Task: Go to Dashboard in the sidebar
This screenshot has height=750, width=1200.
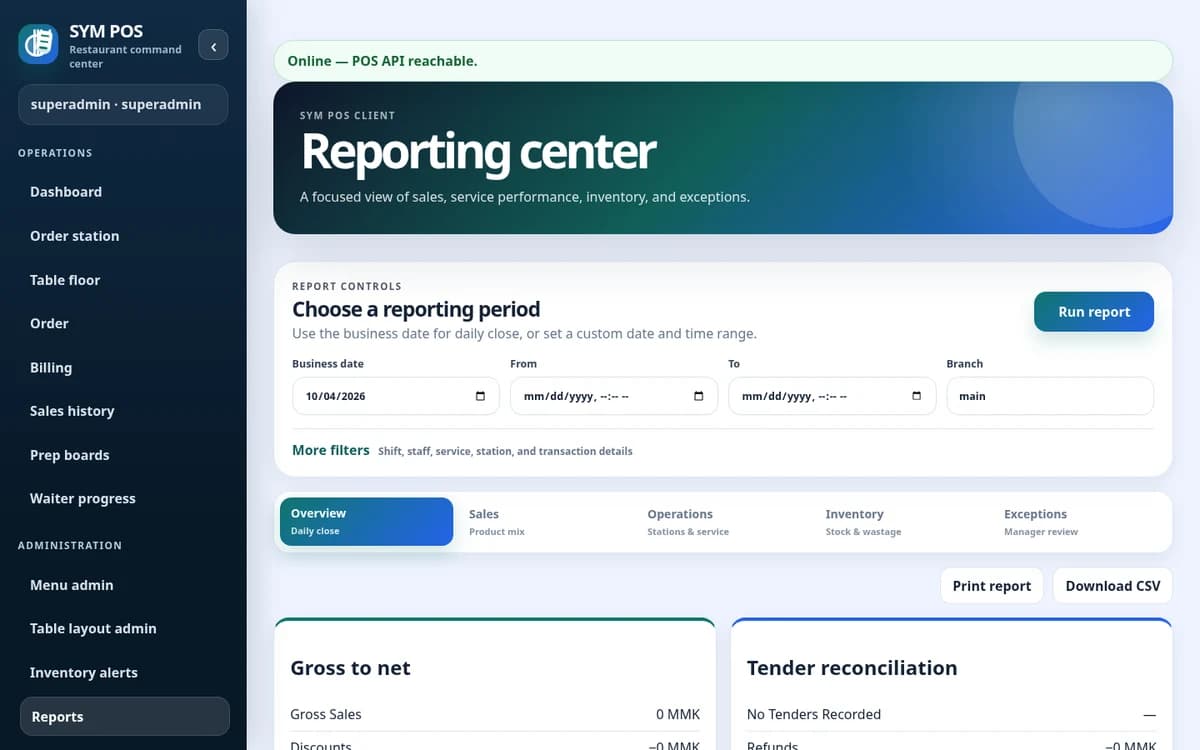Action: click(125, 192)
